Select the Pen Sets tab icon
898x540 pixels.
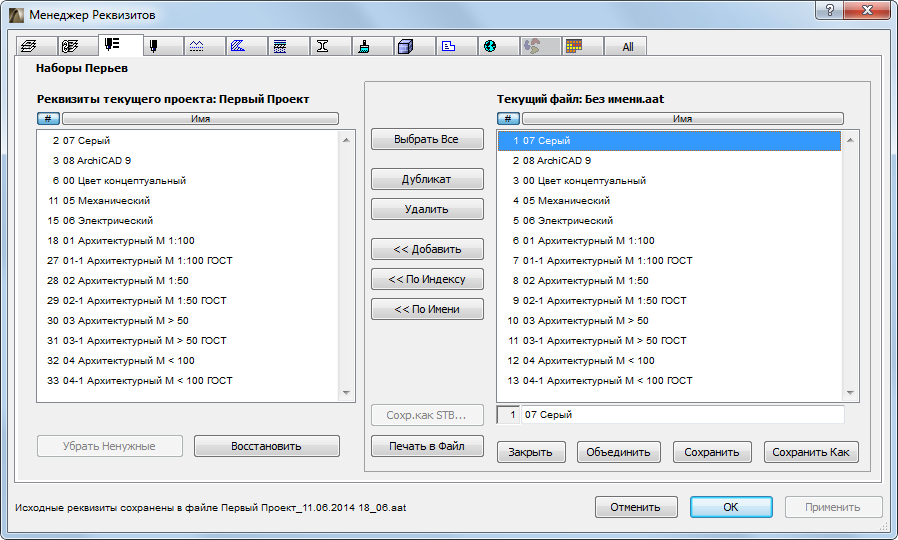coord(120,45)
